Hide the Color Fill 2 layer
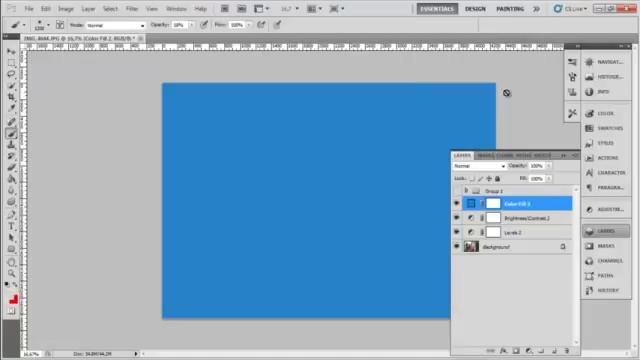 tap(457, 203)
